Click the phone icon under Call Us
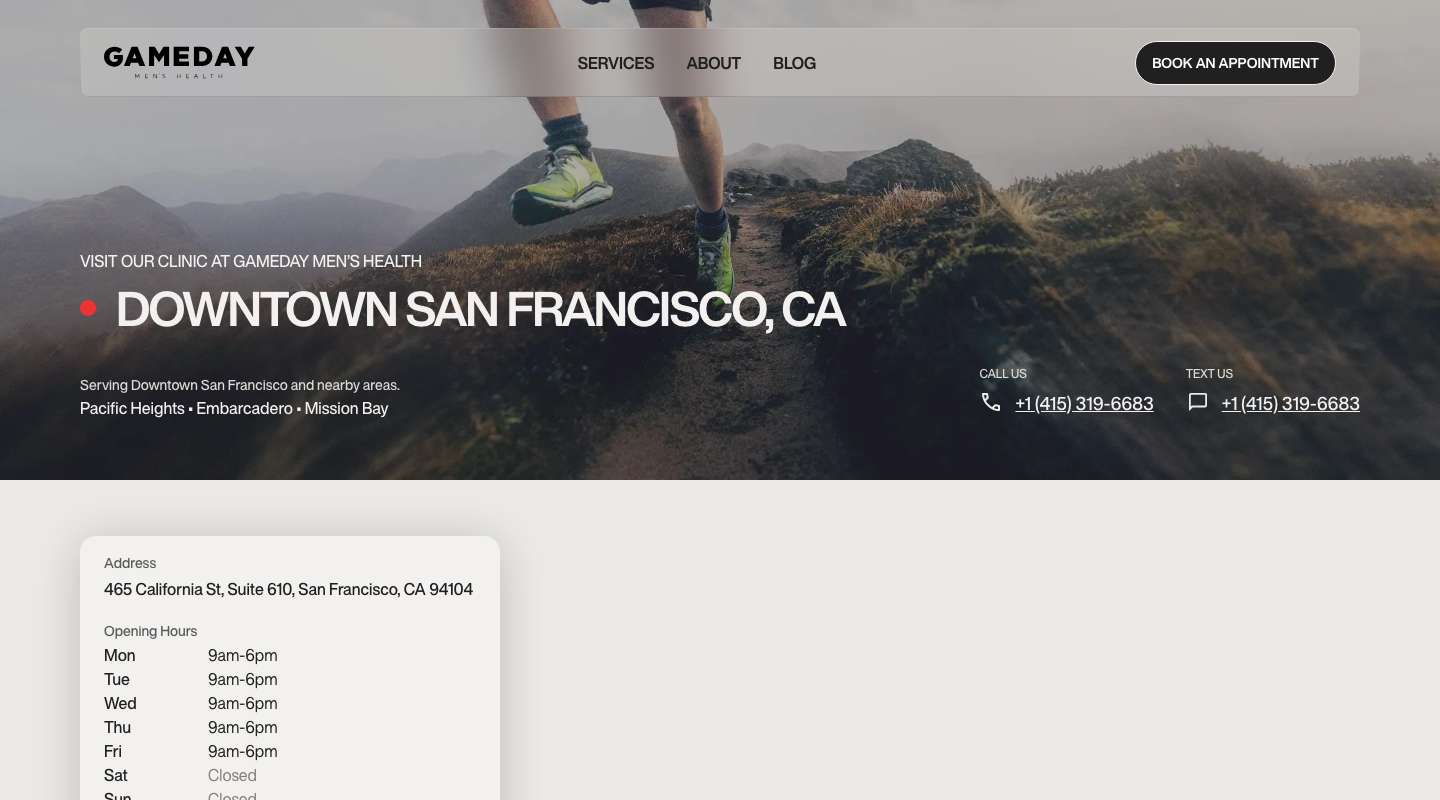 coord(991,402)
